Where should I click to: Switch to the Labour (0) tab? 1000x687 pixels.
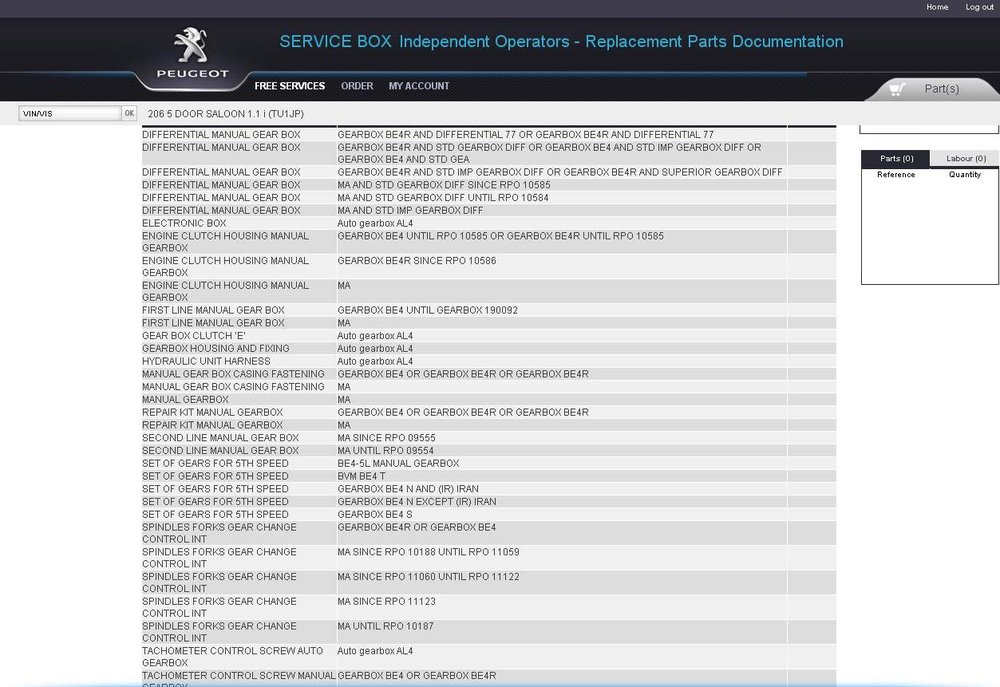click(x=965, y=159)
